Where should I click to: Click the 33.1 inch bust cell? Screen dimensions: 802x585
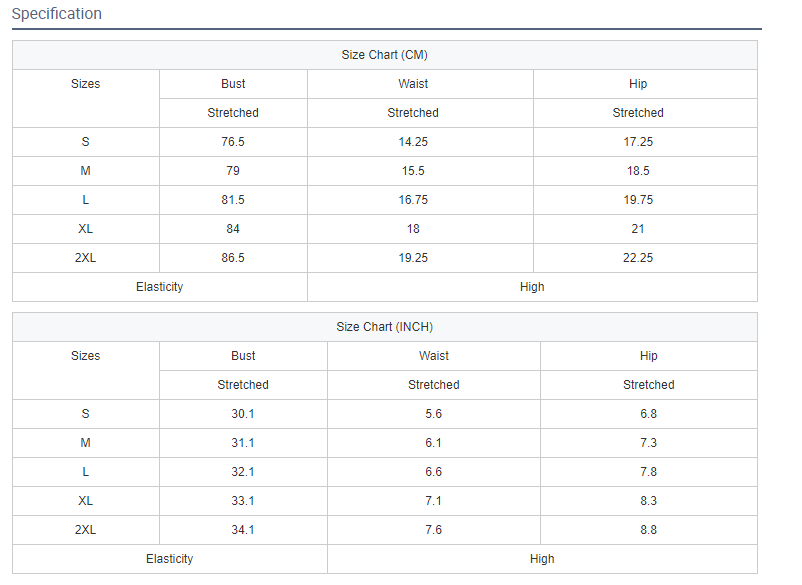click(243, 501)
